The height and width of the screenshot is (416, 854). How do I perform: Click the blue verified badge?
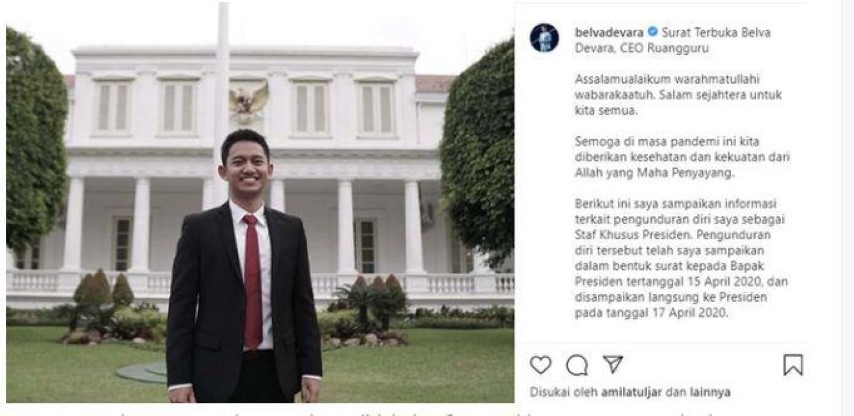tap(652, 32)
